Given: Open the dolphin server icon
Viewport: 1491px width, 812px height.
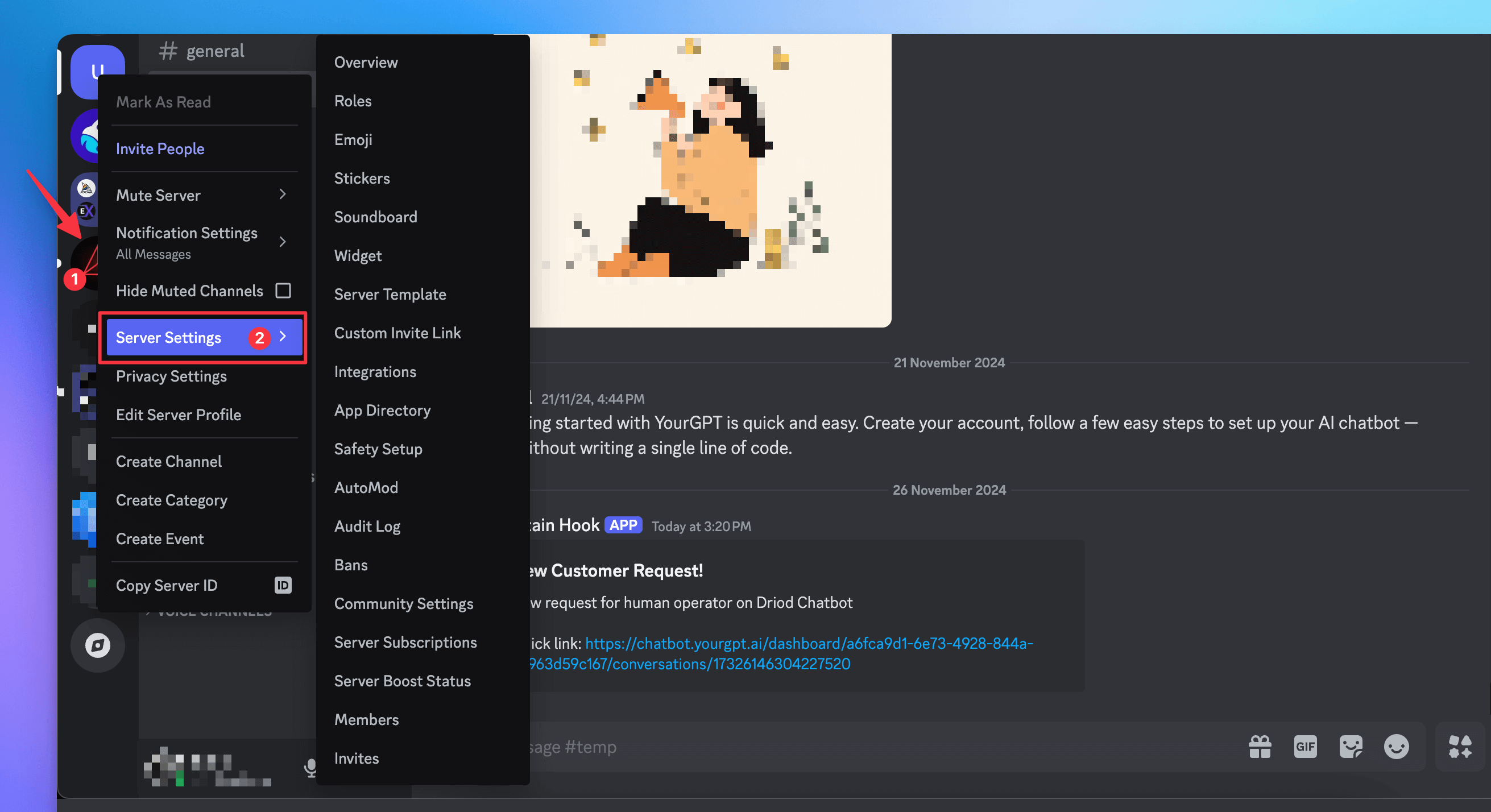Looking at the screenshot, I should click(x=86, y=136).
